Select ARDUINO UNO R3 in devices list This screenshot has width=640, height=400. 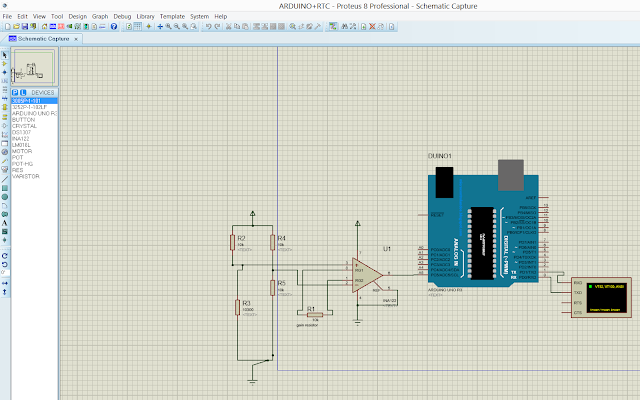pyautogui.click(x=35, y=113)
